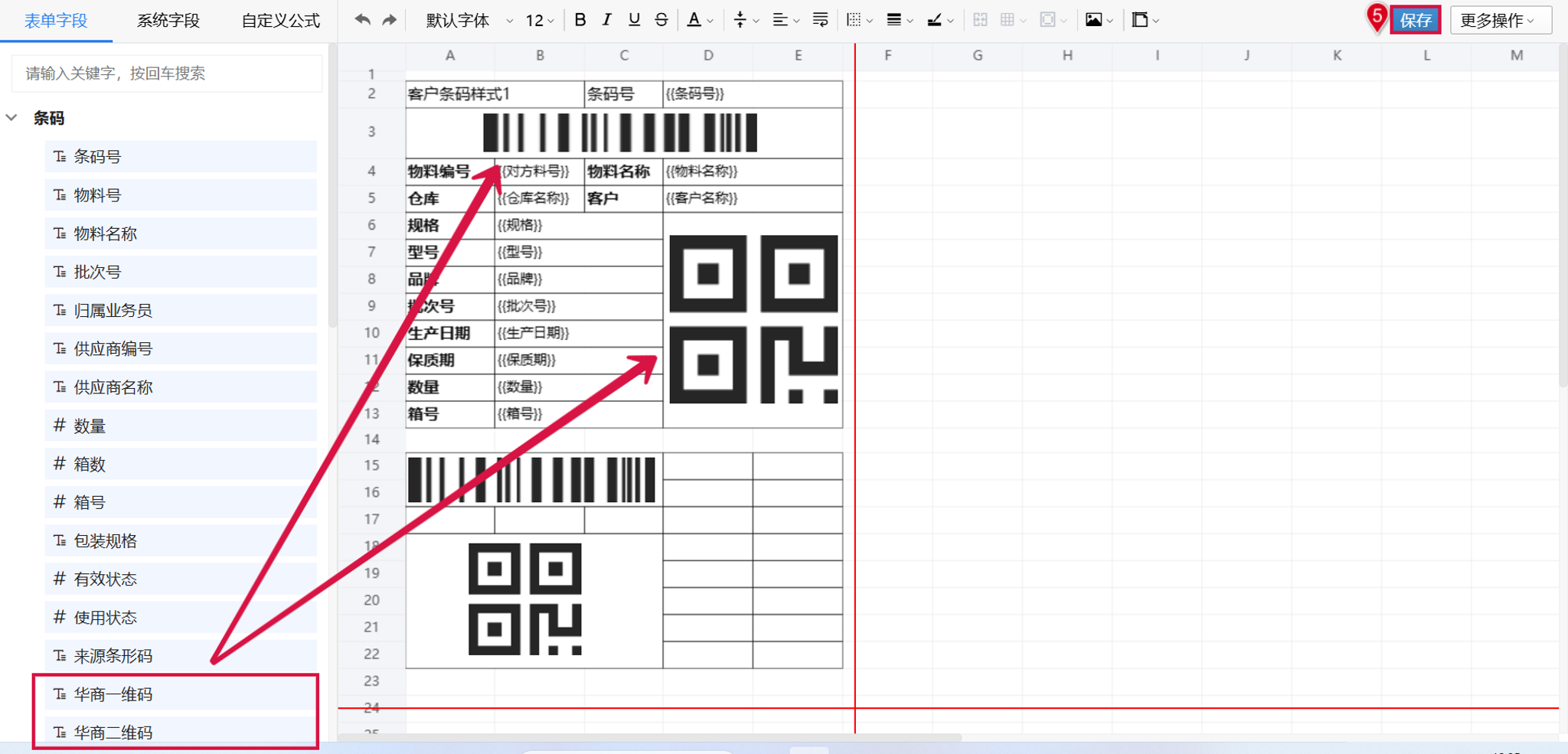The width and height of the screenshot is (1568, 754).
Task: Select the 条码号 field
Action: (x=181, y=156)
